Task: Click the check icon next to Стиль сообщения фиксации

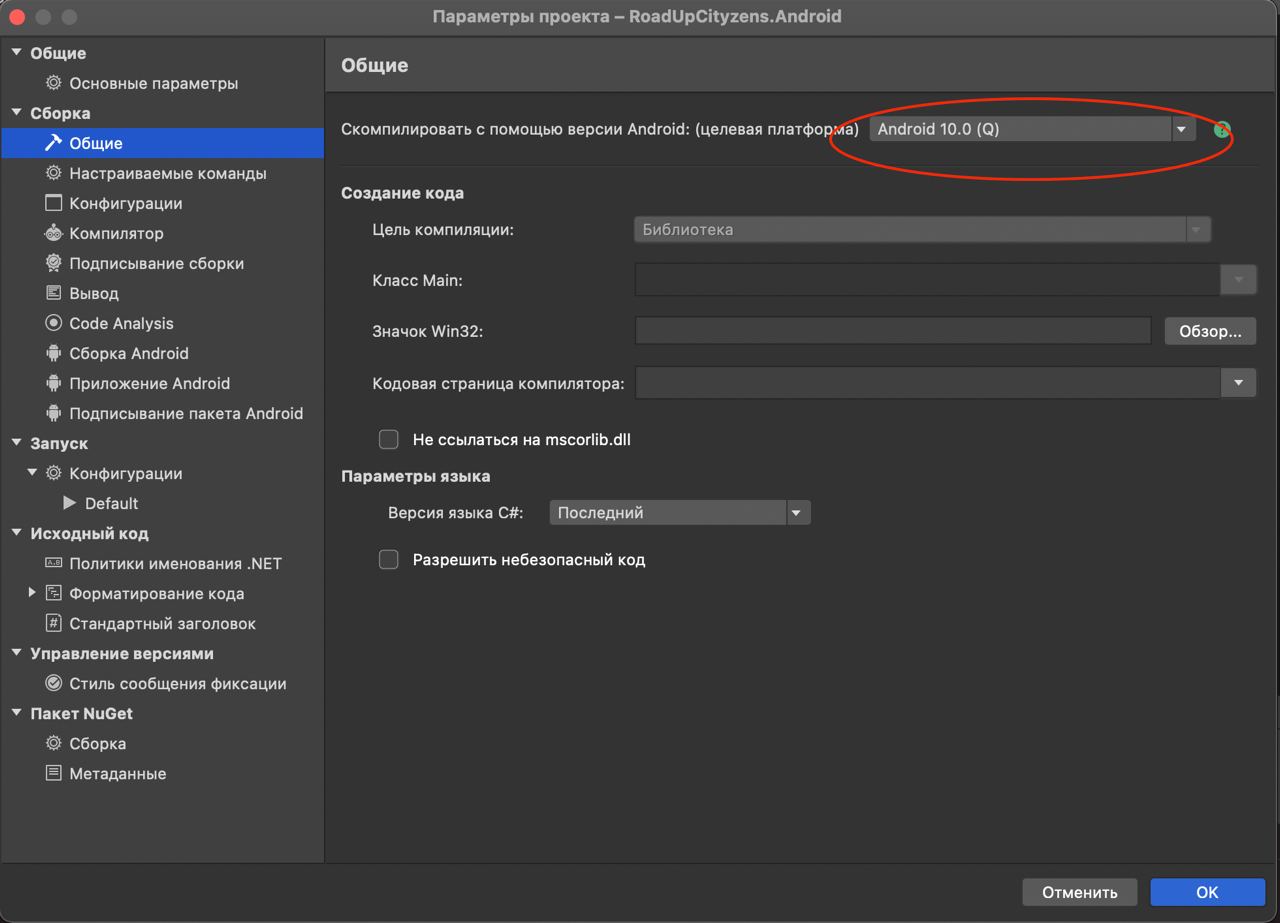Action: tap(54, 683)
